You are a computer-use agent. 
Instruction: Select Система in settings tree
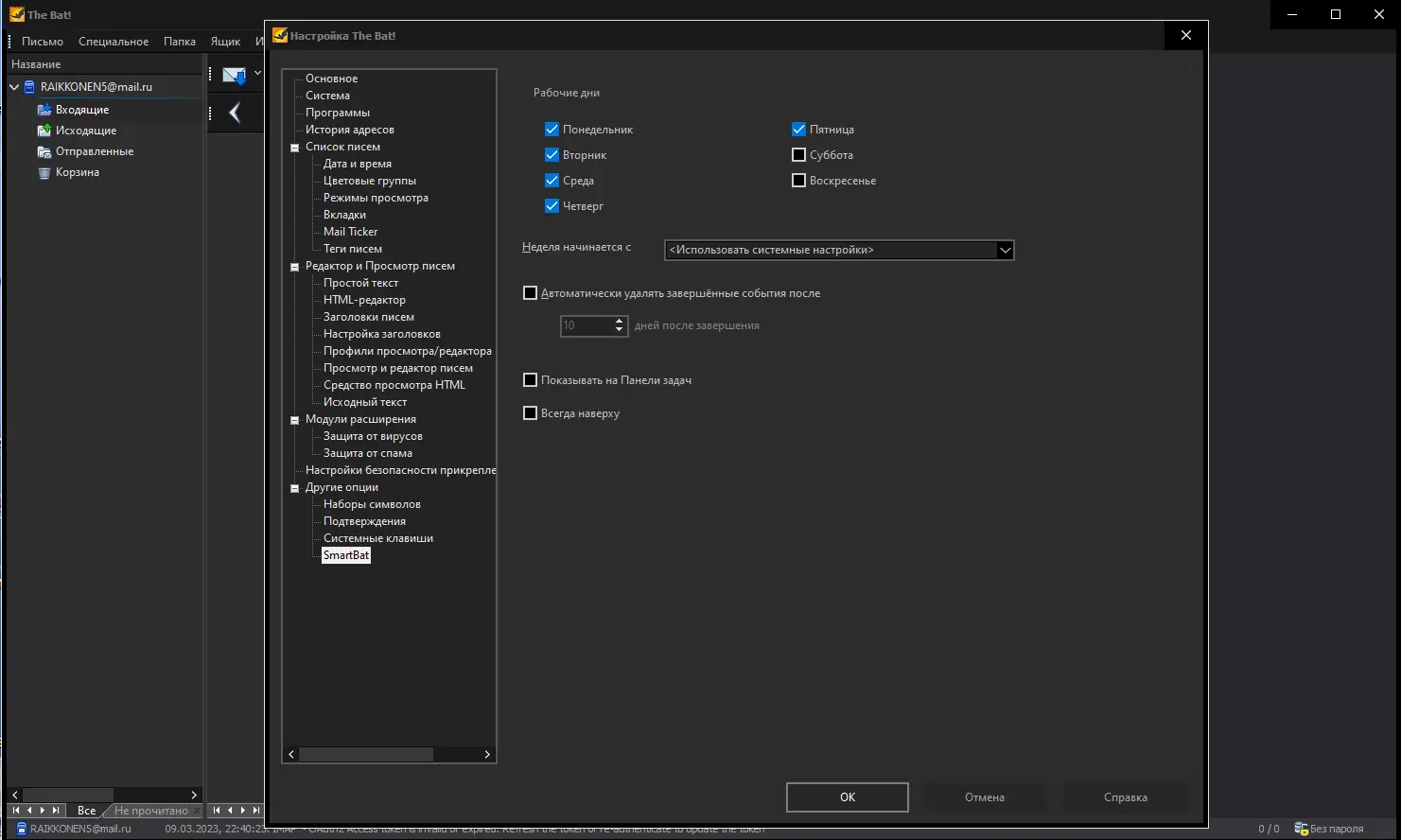[x=327, y=96]
